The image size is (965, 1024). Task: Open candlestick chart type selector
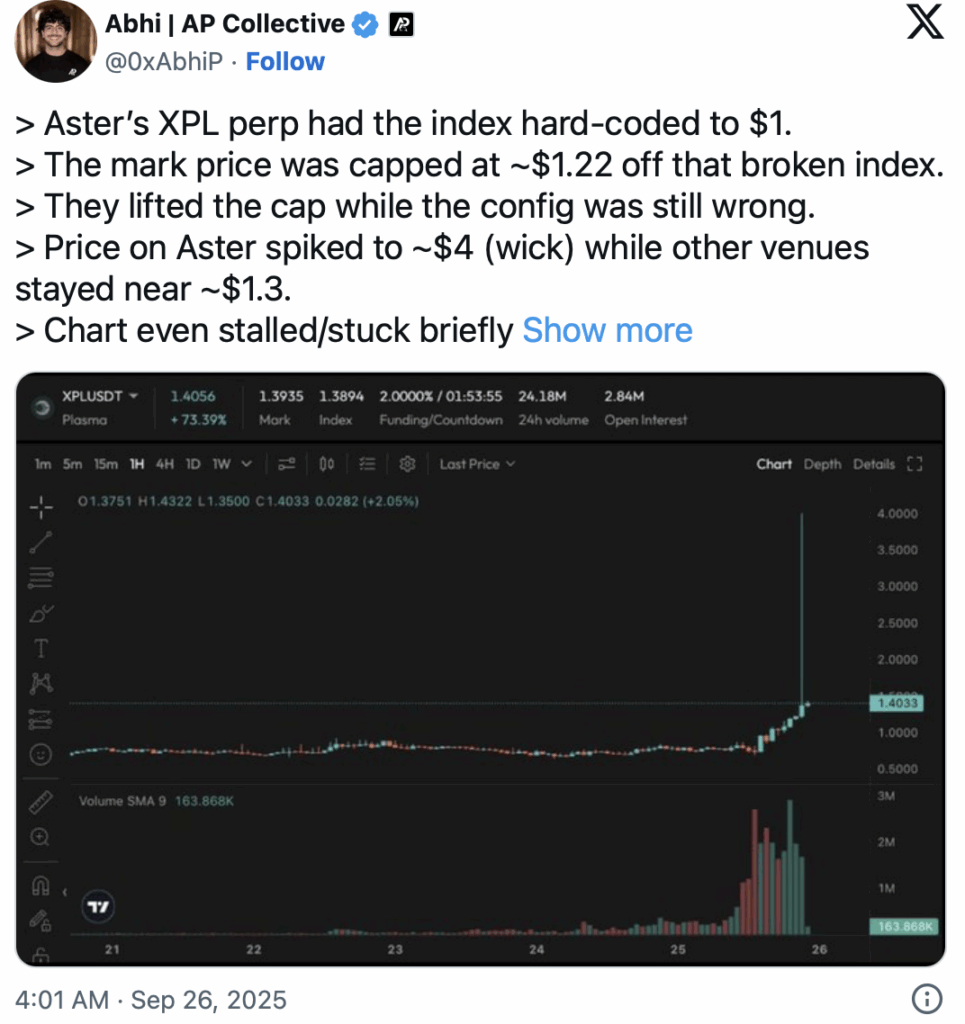327,464
